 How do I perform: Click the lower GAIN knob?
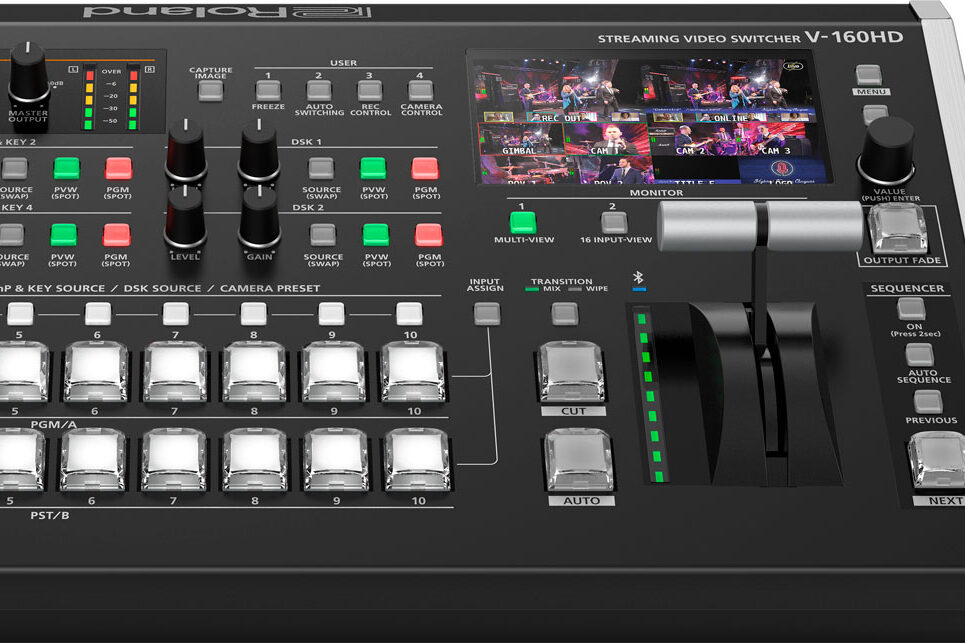click(260, 218)
